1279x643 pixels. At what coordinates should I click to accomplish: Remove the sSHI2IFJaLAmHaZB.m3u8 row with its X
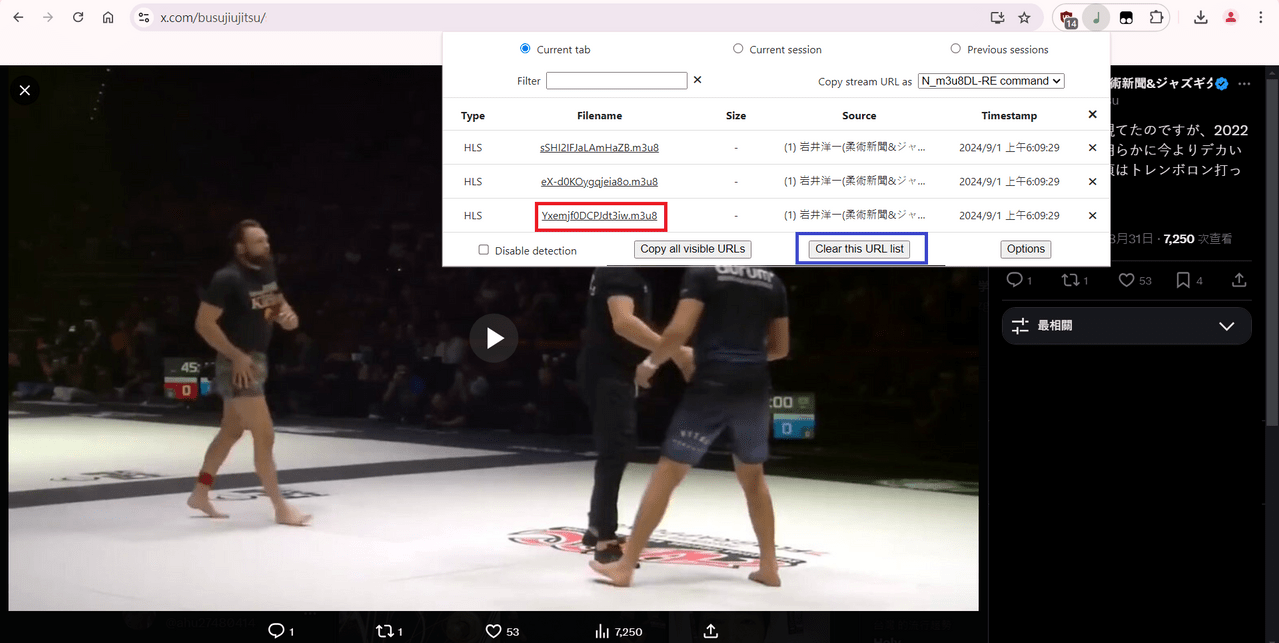[1092, 148]
